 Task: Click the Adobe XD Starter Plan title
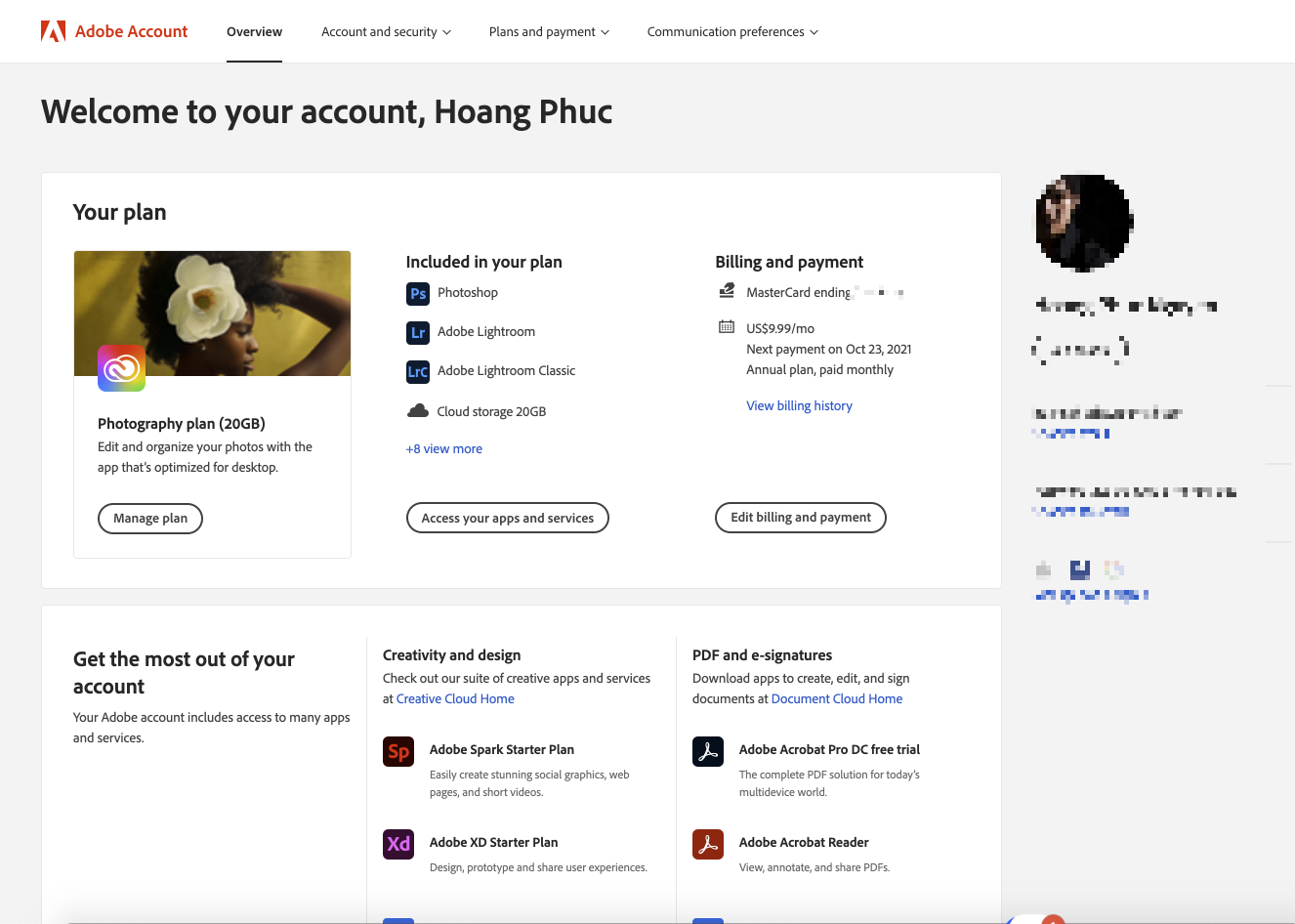pyautogui.click(x=494, y=842)
